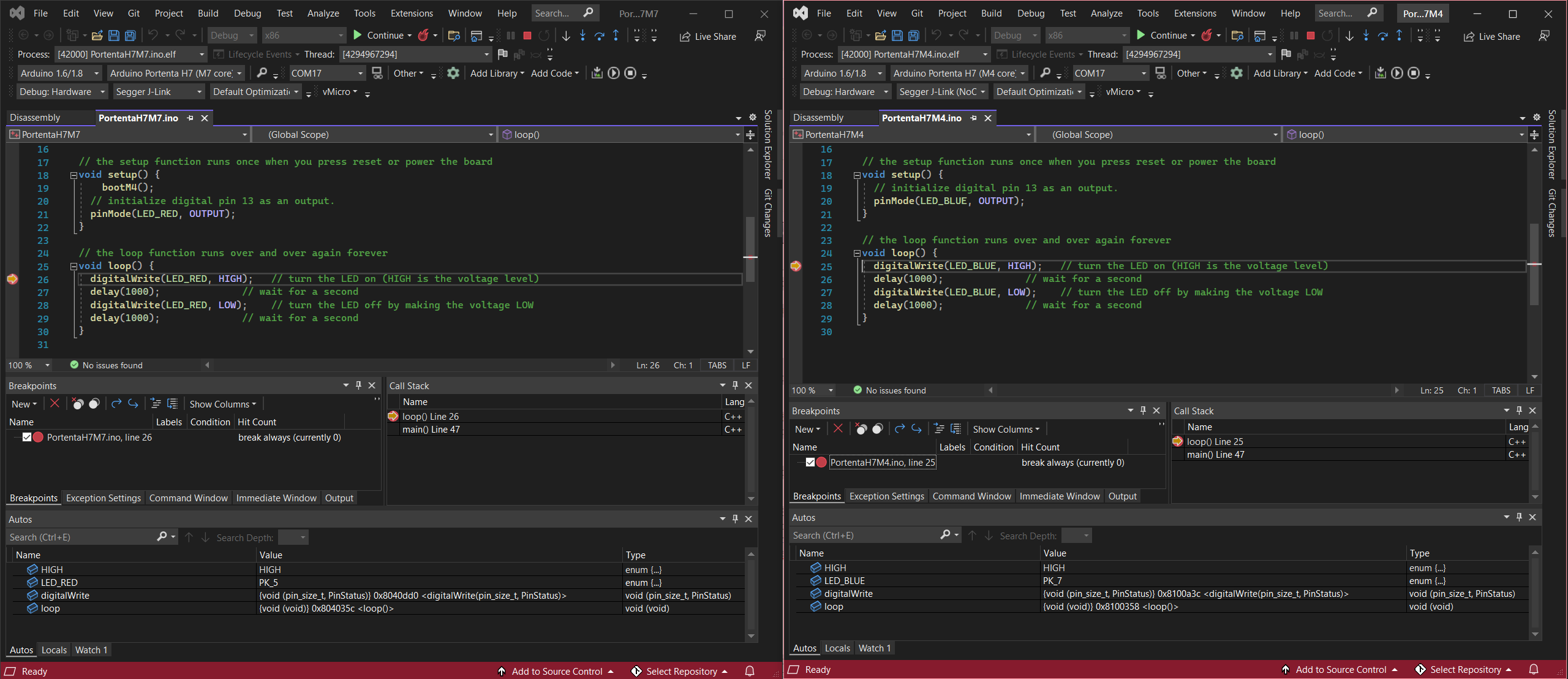This screenshot has height=679, width=1568.
Task: Delete all breakpoints with the red X icon
Action: coord(55,404)
